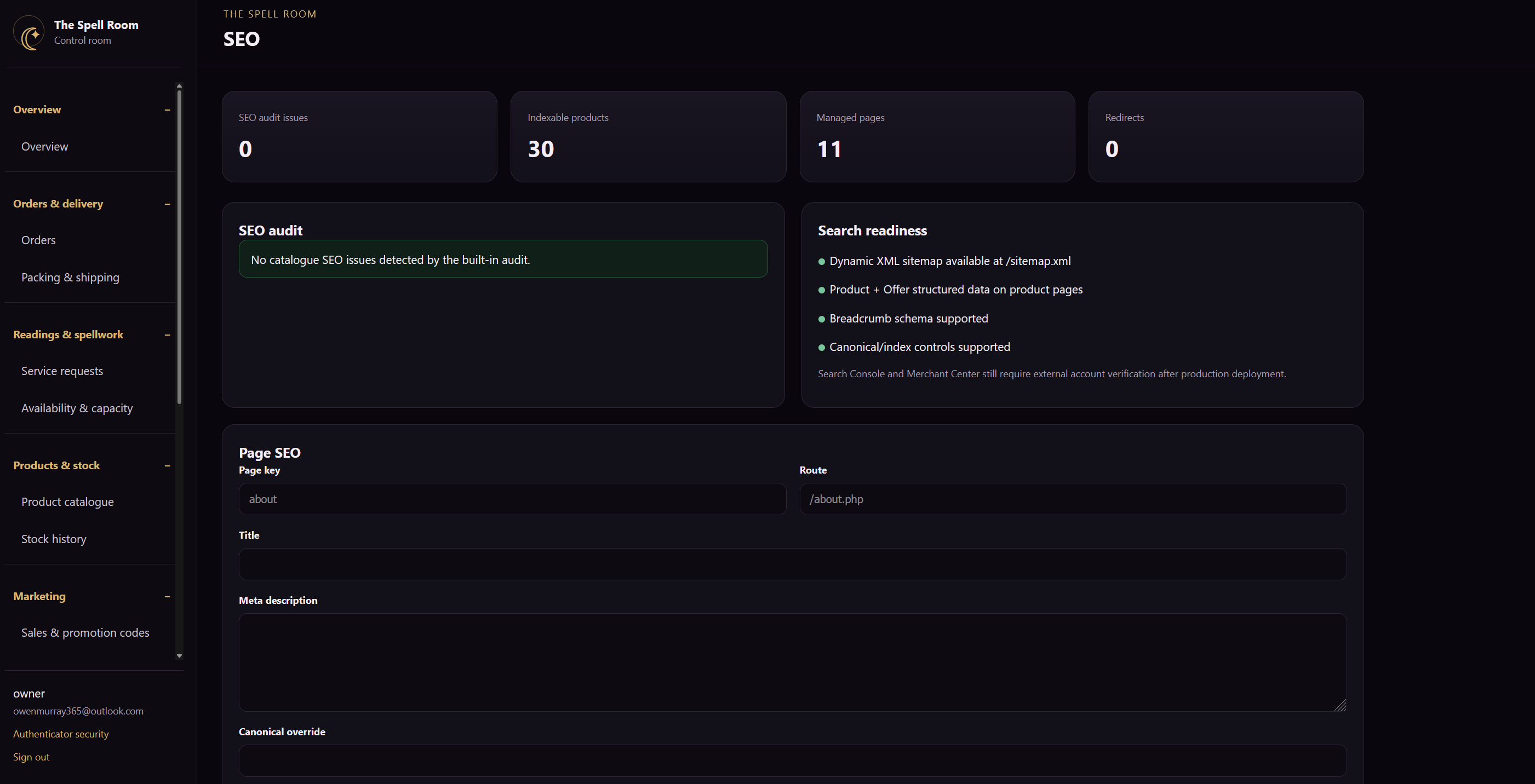Open Authenticator security link
Screen dimensions: 1535x784
click(x=61, y=734)
